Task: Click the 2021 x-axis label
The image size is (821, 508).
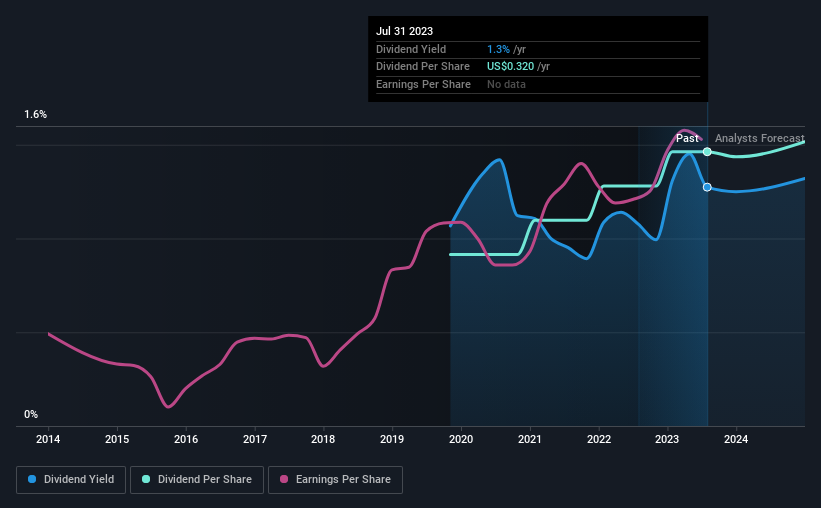Action: (x=530, y=439)
